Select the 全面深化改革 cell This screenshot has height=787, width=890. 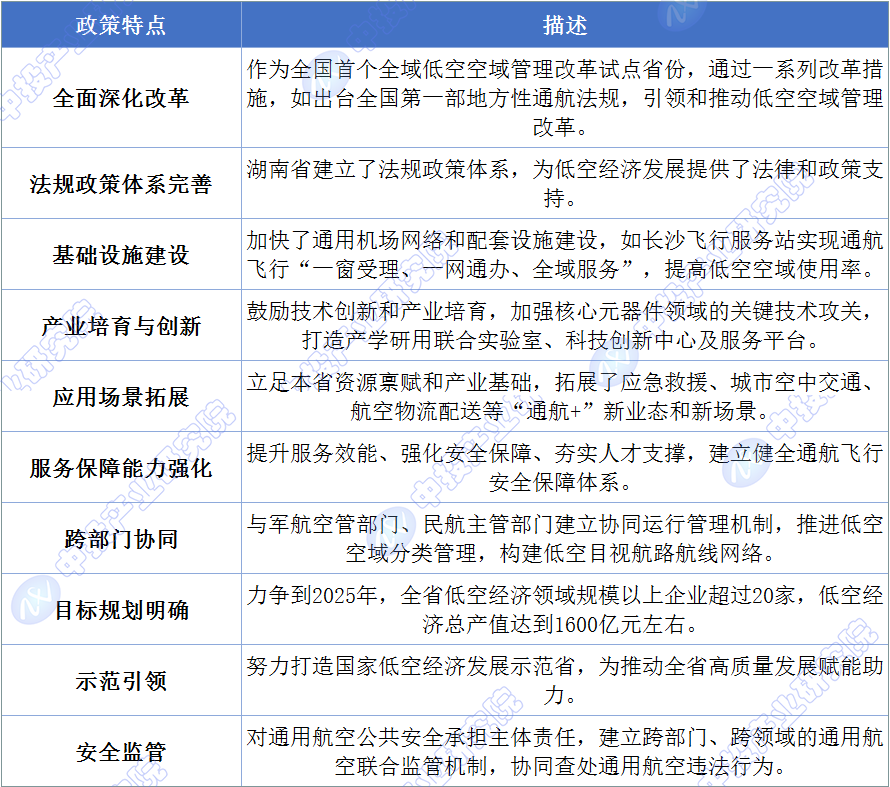(121, 98)
